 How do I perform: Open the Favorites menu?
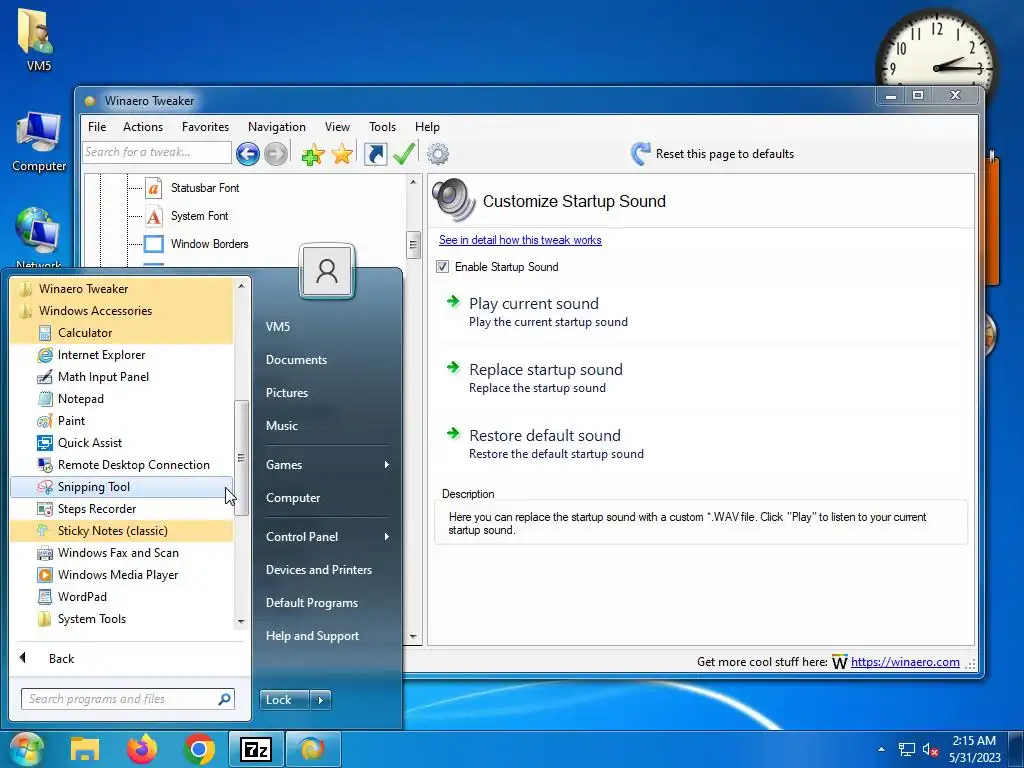(x=205, y=127)
